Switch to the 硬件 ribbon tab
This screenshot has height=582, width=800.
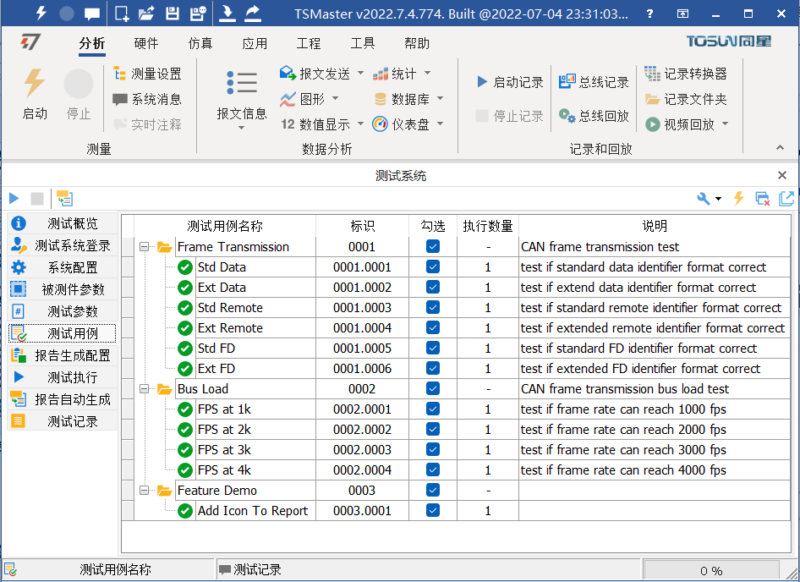pyautogui.click(x=146, y=44)
